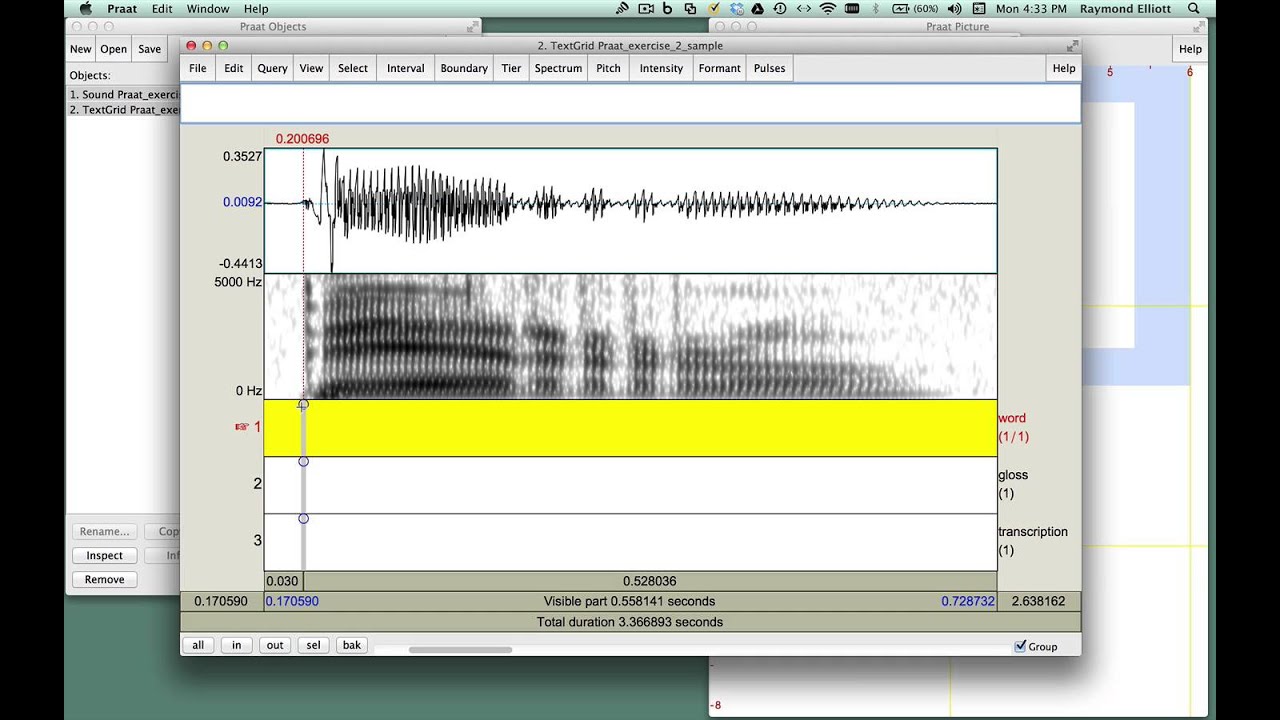
Task: Open Help in the TextGrid editor
Action: pos(1064,68)
